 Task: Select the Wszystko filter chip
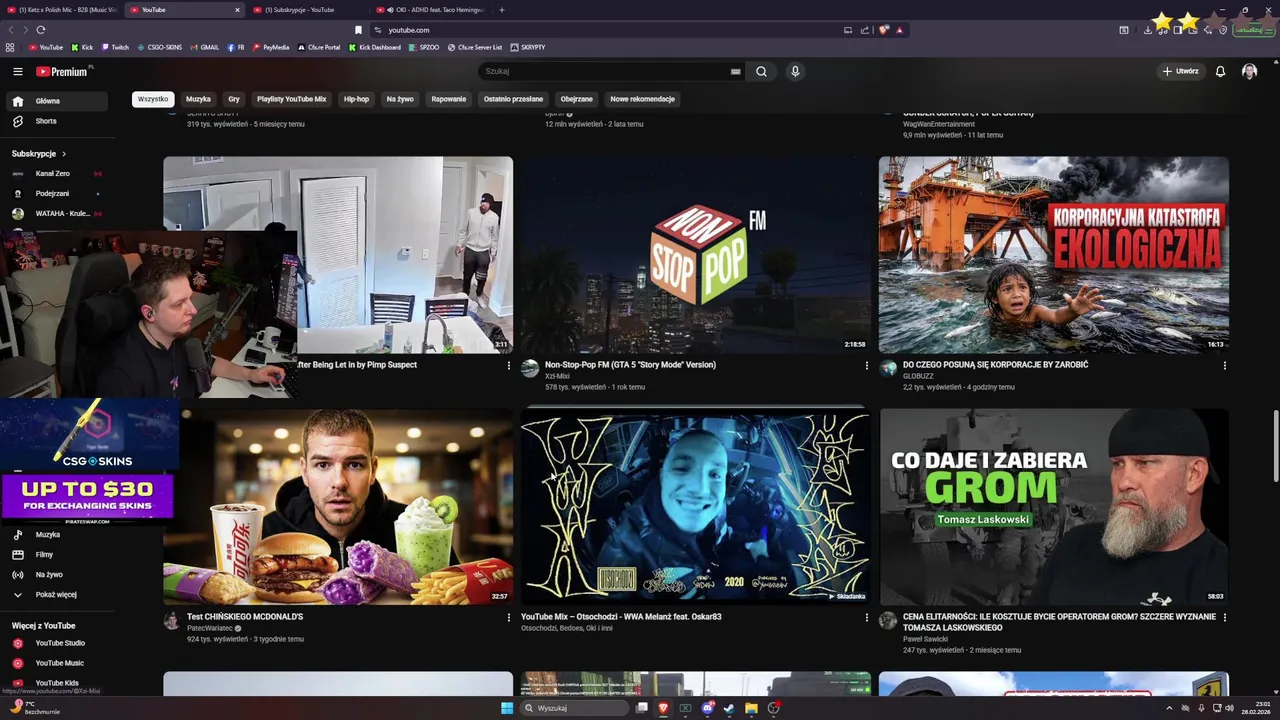coord(153,99)
